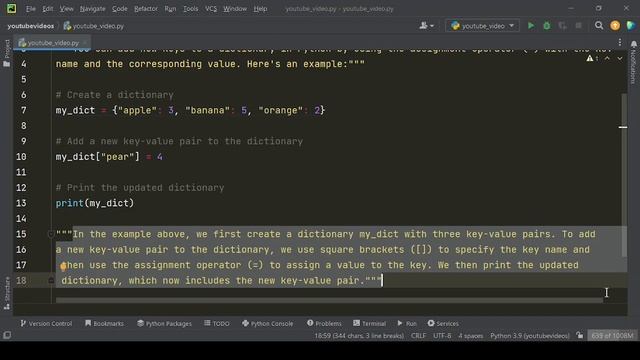The width and height of the screenshot is (640, 360).
Task: Open the Project tool window sidebar
Action: click(7, 53)
